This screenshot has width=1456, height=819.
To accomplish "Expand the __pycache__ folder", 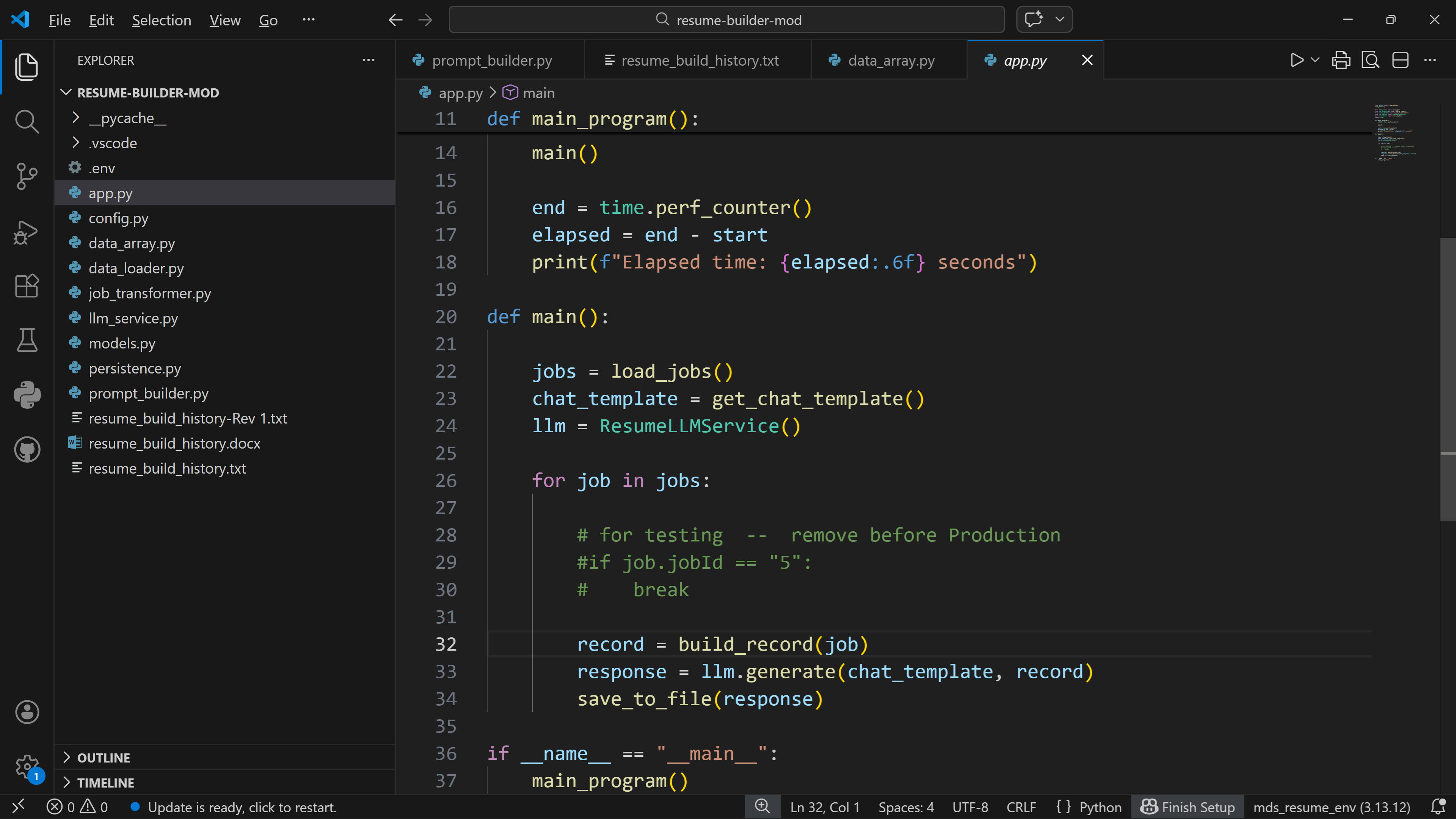I will click(x=127, y=118).
